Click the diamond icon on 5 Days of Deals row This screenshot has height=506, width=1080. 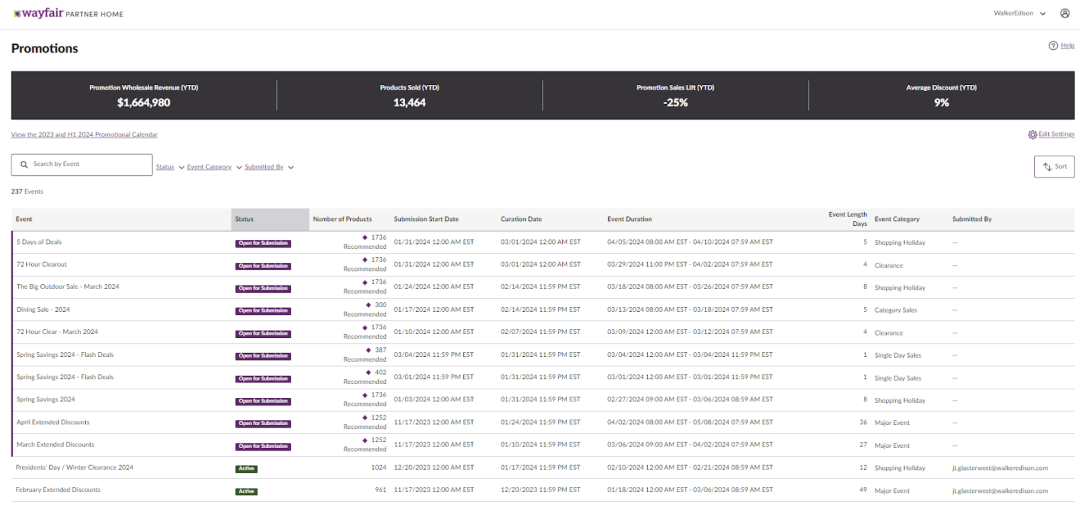coord(365,238)
